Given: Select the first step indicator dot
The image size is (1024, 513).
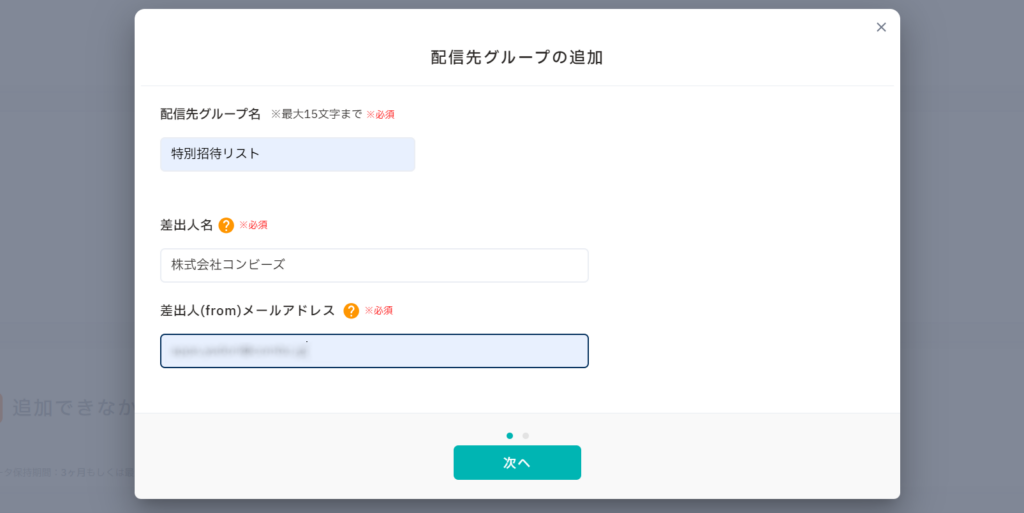Looking at the screenshot, I should tap(510, 436).
